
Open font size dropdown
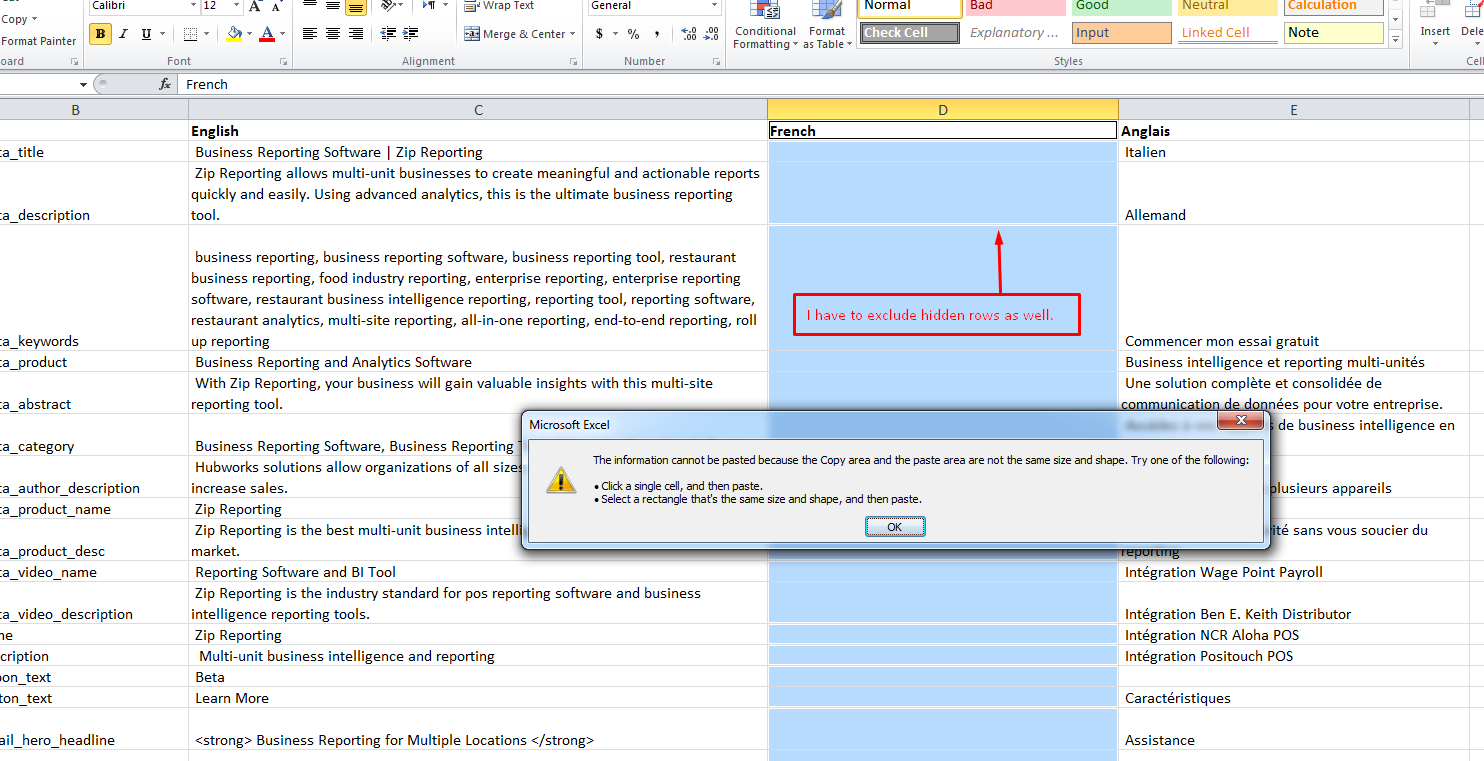[x=236, y=6]
